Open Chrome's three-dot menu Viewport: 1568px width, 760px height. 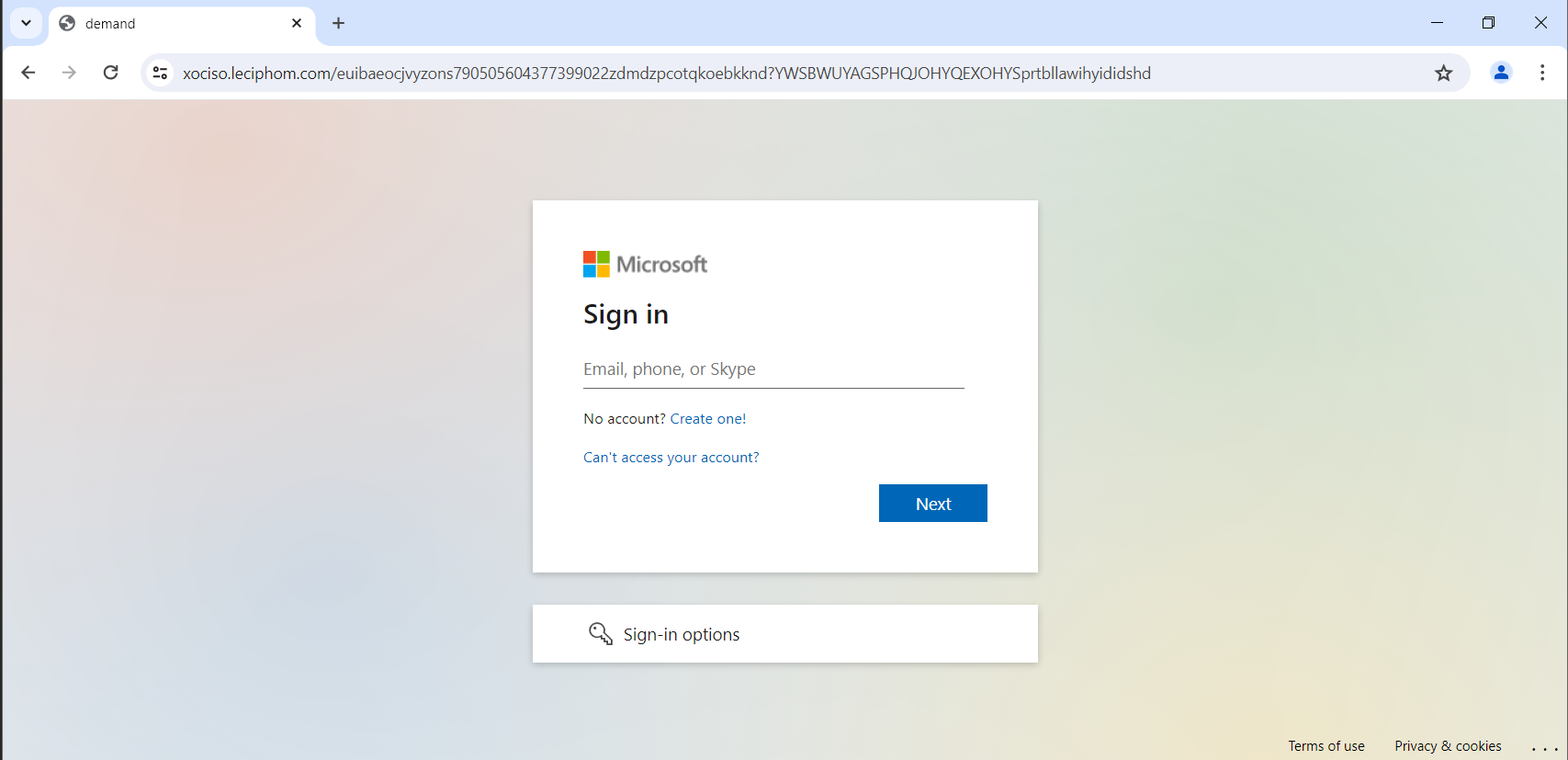point(1542,73)
